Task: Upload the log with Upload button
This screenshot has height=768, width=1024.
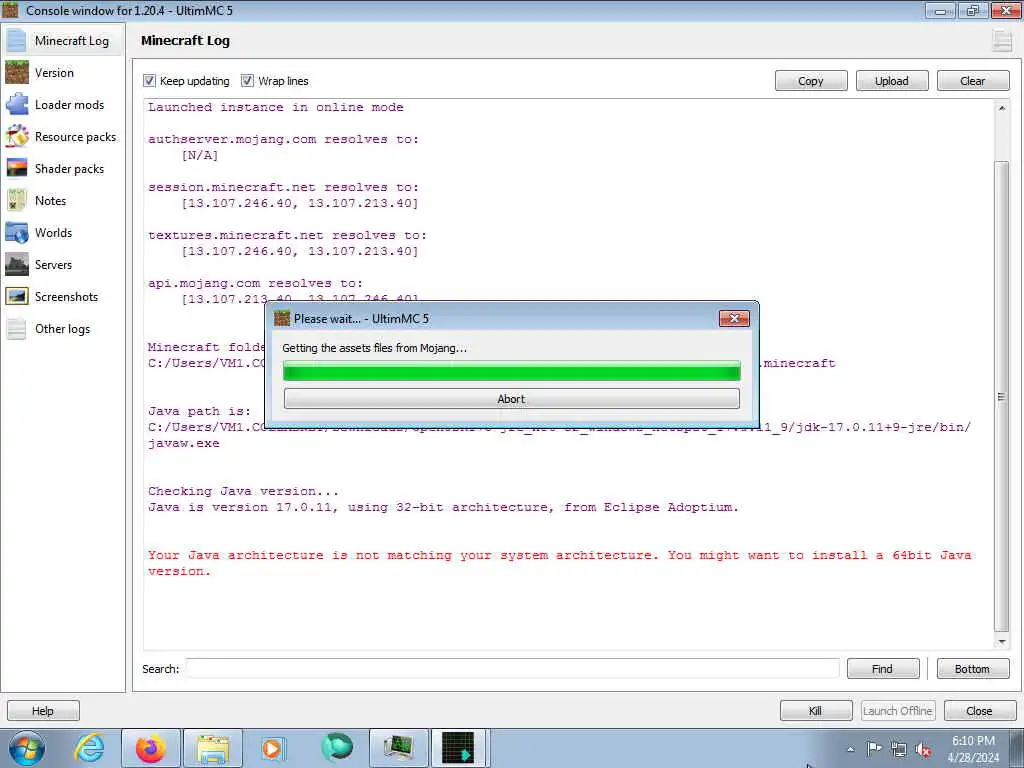Action: pyautogui.click(x=891, y=81)
